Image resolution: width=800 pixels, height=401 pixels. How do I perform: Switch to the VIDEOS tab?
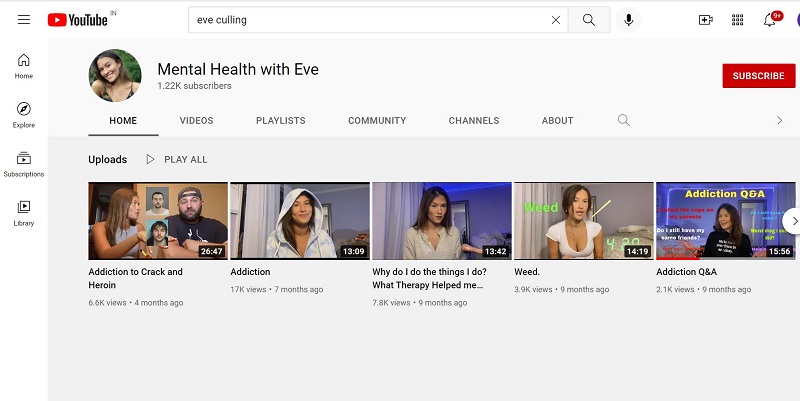point(196,121)
